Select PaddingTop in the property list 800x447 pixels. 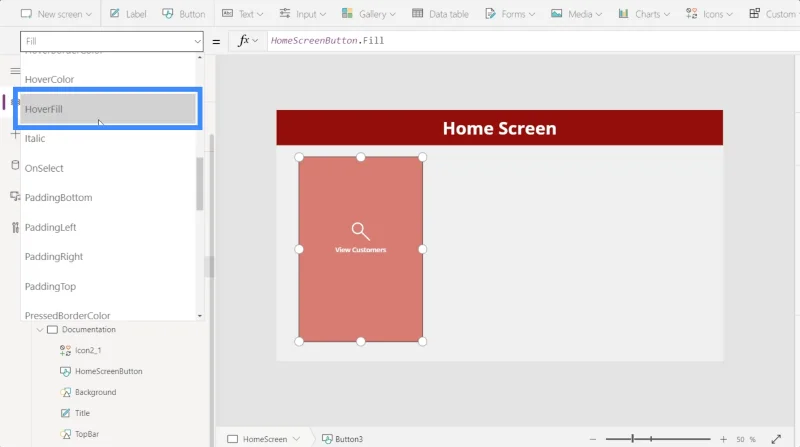point(108,286)
